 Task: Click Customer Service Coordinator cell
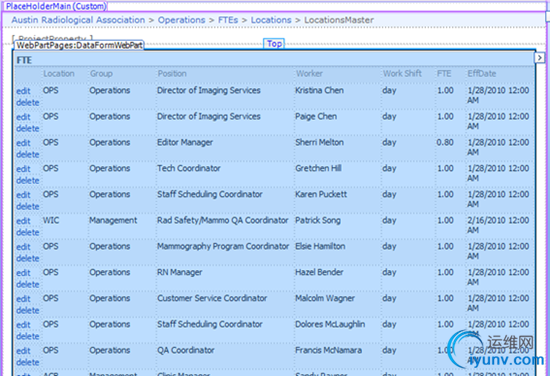[x=212, y=298]
